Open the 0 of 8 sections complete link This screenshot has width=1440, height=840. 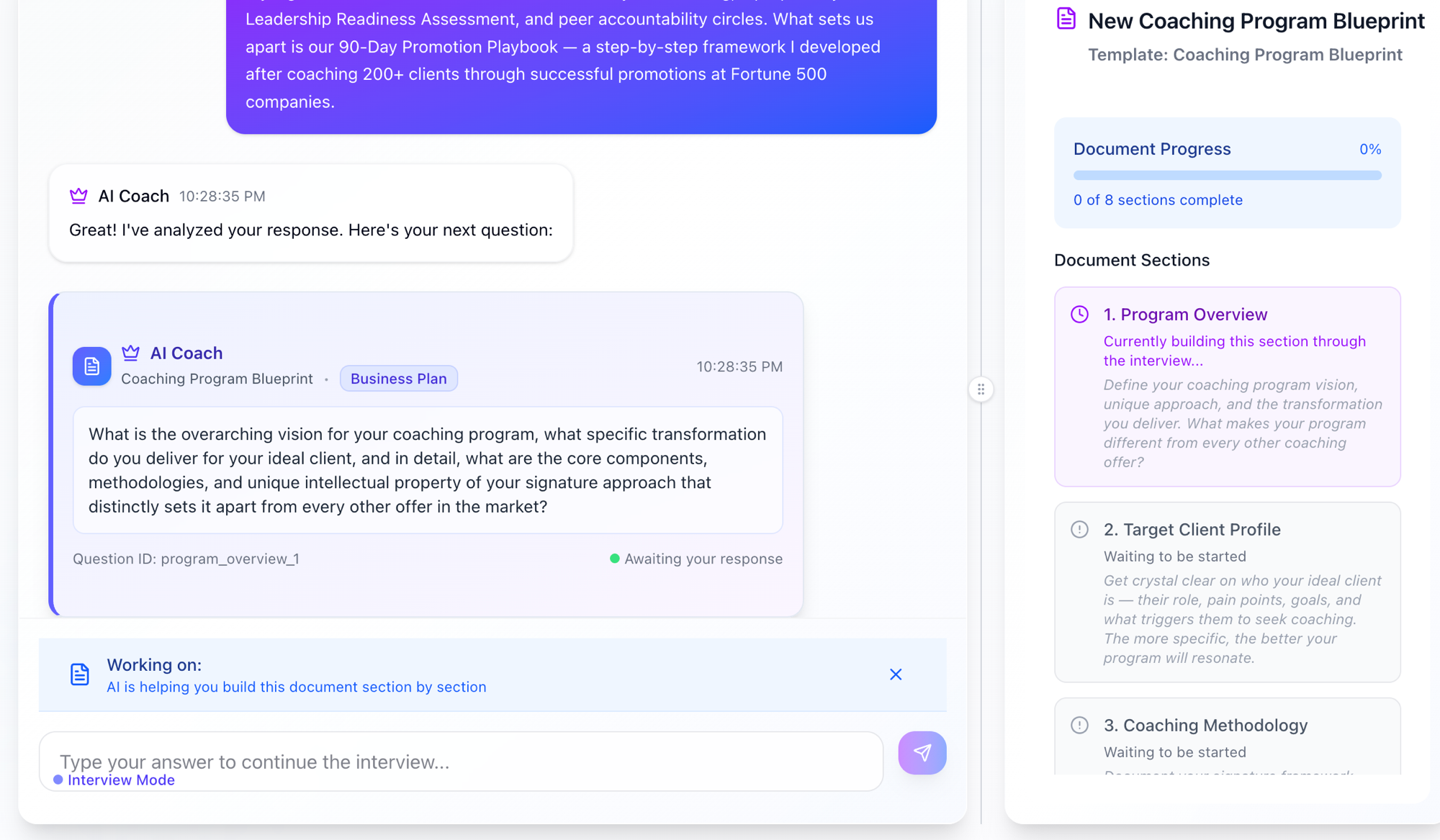[x=1158, y=200]
